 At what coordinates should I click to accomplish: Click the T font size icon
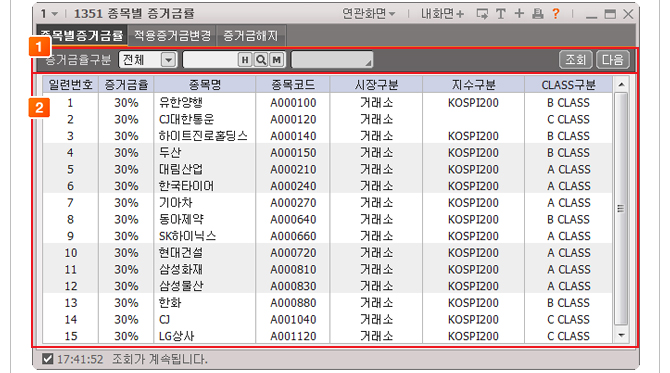pyautogui.click(x=500, y=14)
